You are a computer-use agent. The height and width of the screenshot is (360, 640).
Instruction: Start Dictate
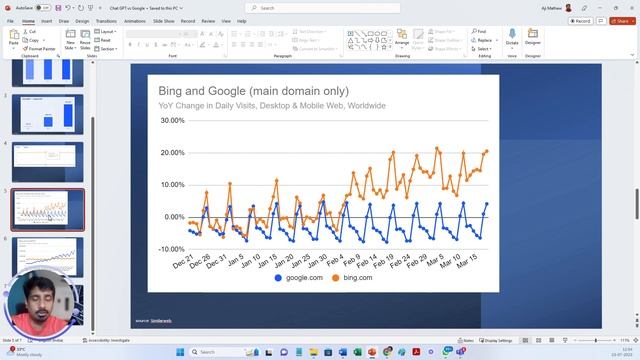click(512, 37)
